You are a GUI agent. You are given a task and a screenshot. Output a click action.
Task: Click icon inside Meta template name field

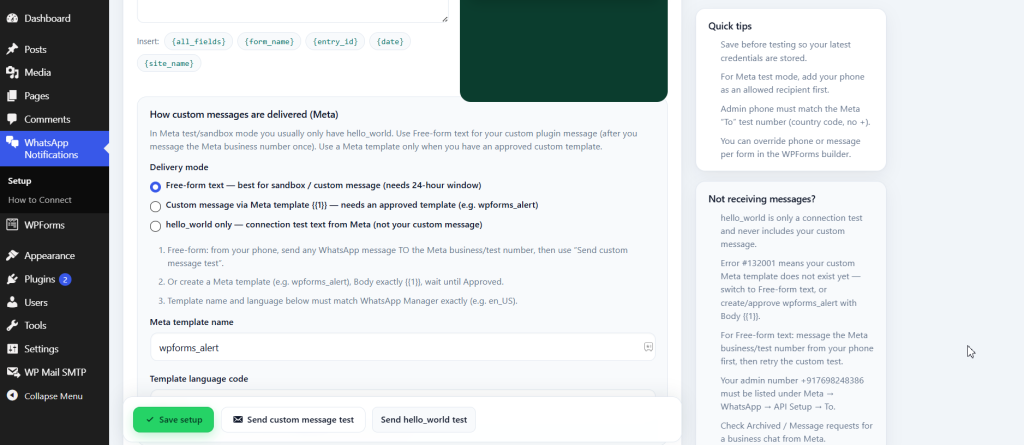648,347
